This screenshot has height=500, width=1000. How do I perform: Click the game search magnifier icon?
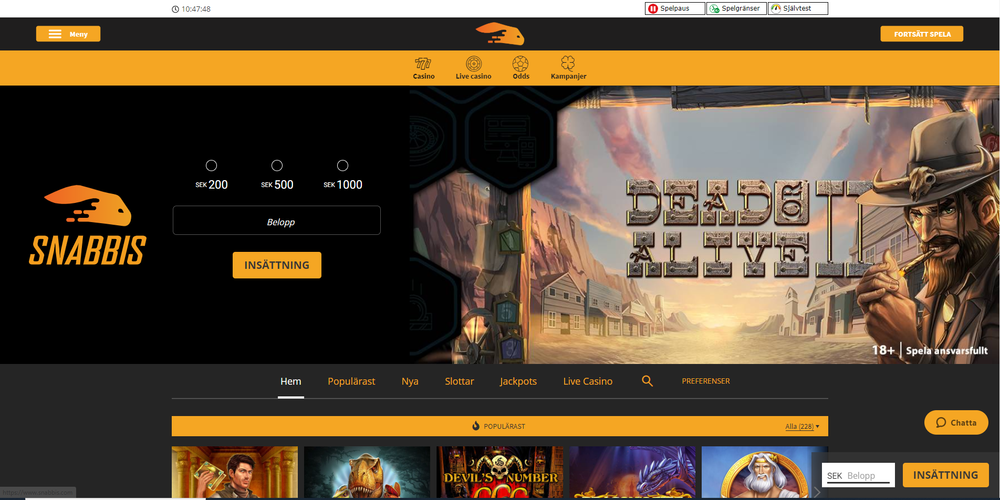click(x=647, y=381)
